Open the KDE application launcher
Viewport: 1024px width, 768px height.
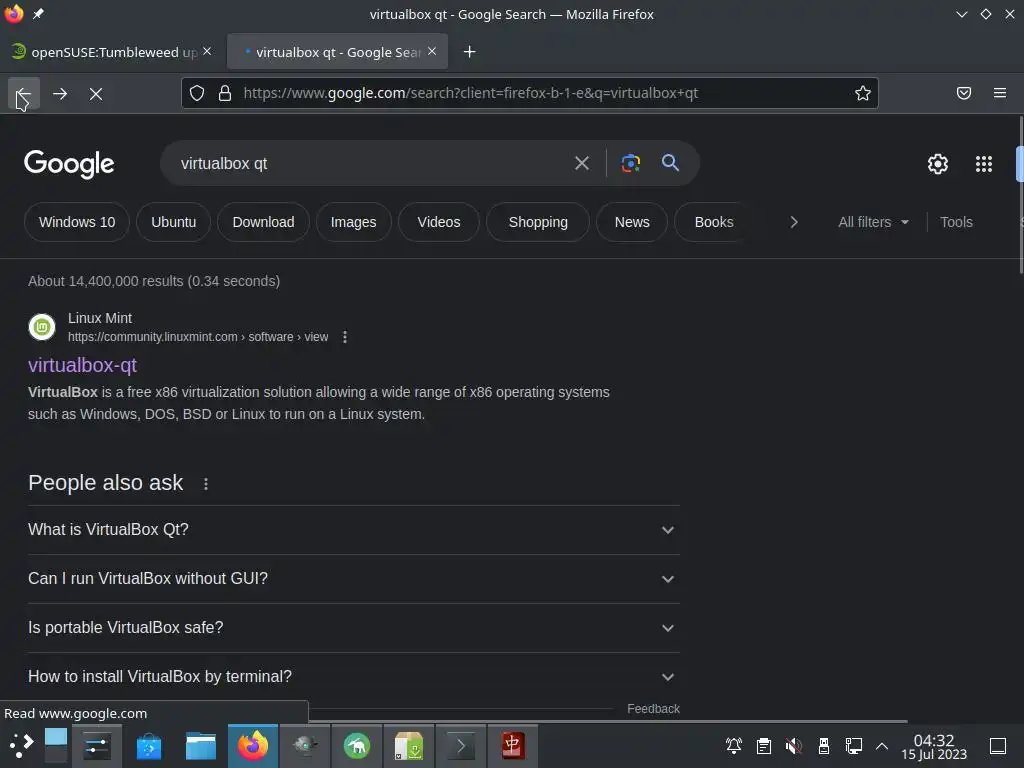coord(21,746)
